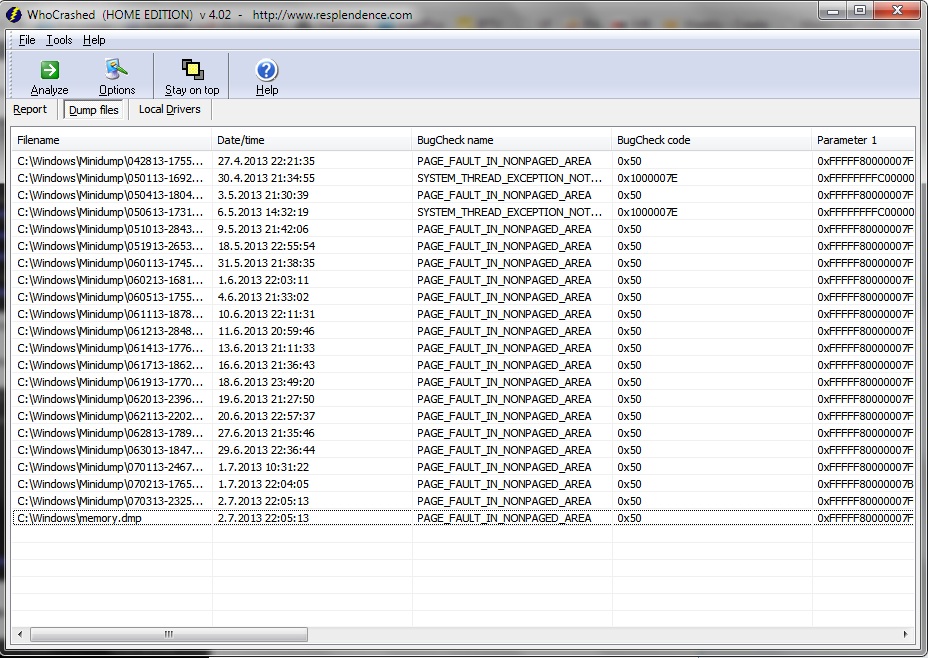This screenshot has height=658, width=928.
Task: Click the WhoCrashed lightning title bar icon
Action: (x=13, y=14)
